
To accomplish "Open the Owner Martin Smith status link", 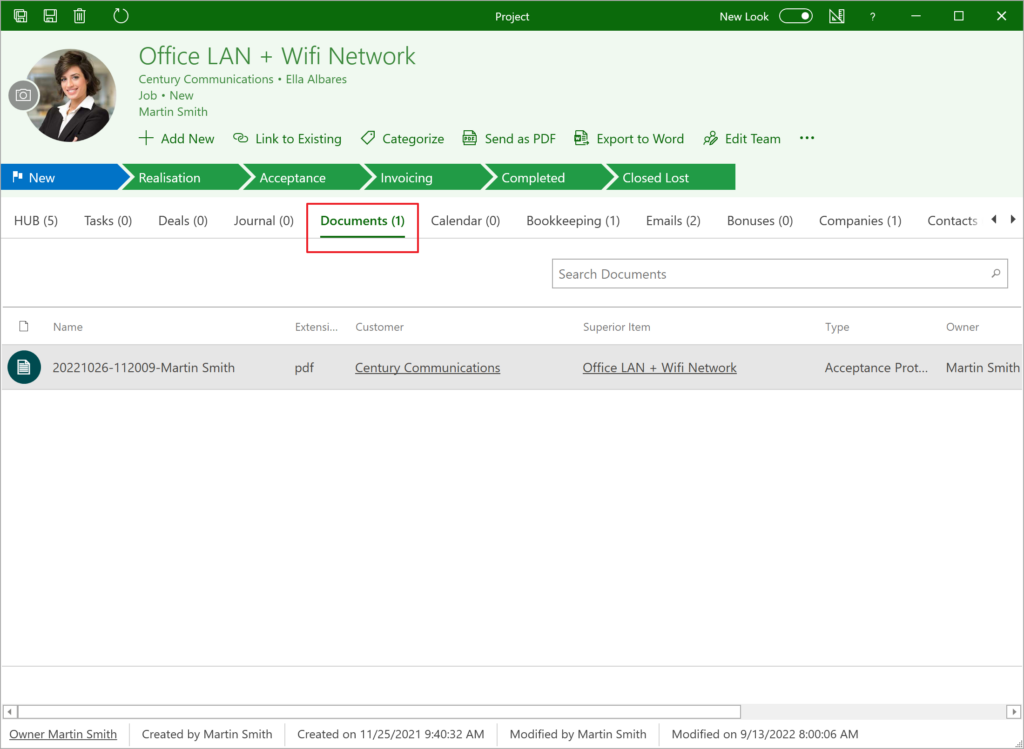I will (x=63, y=734).
